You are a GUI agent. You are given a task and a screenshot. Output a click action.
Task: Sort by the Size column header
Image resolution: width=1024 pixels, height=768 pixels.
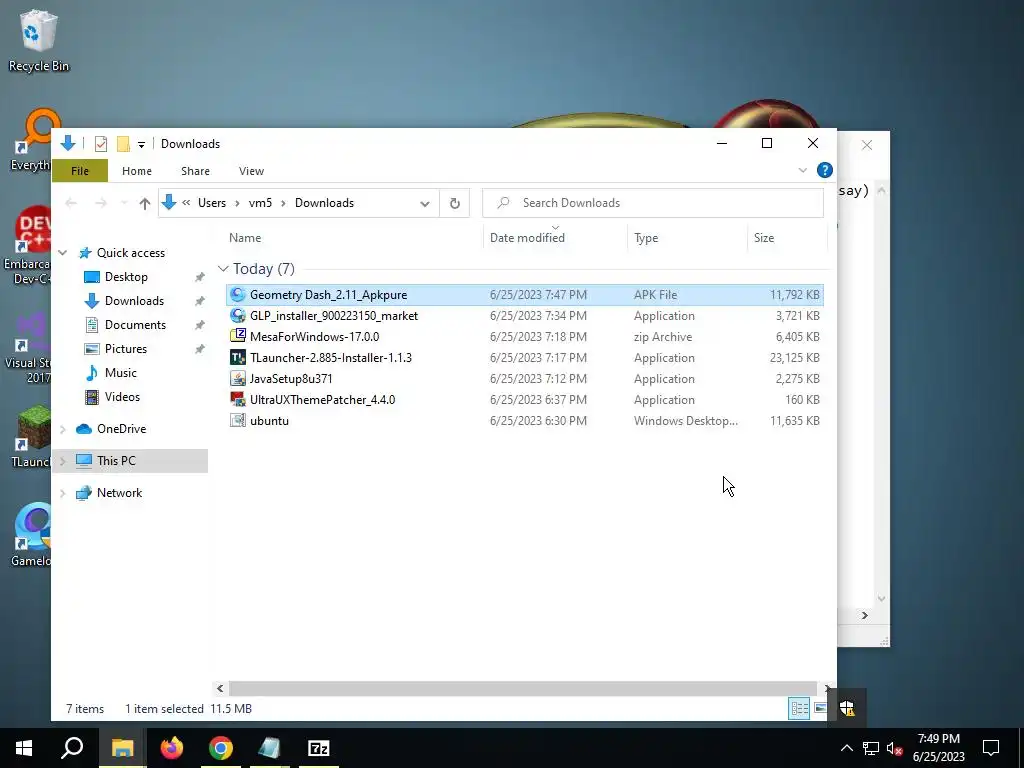pos(763,238)
